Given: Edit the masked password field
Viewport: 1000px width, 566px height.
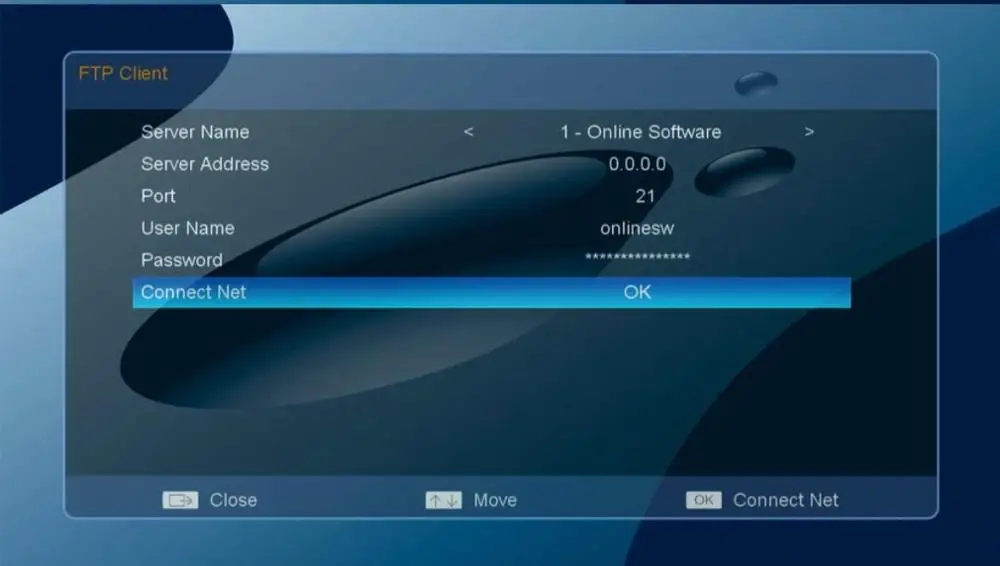Looking at the screenshot, I should click(x=637, y=257).
